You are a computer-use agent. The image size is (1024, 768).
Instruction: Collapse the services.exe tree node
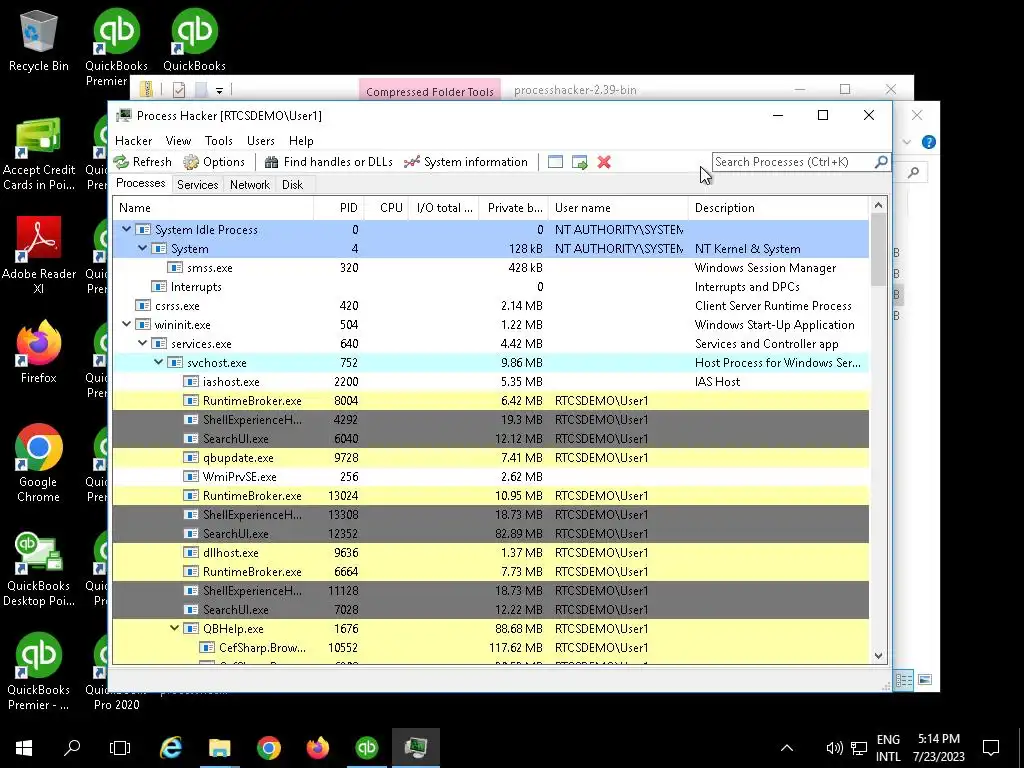(x=142, y=343)
